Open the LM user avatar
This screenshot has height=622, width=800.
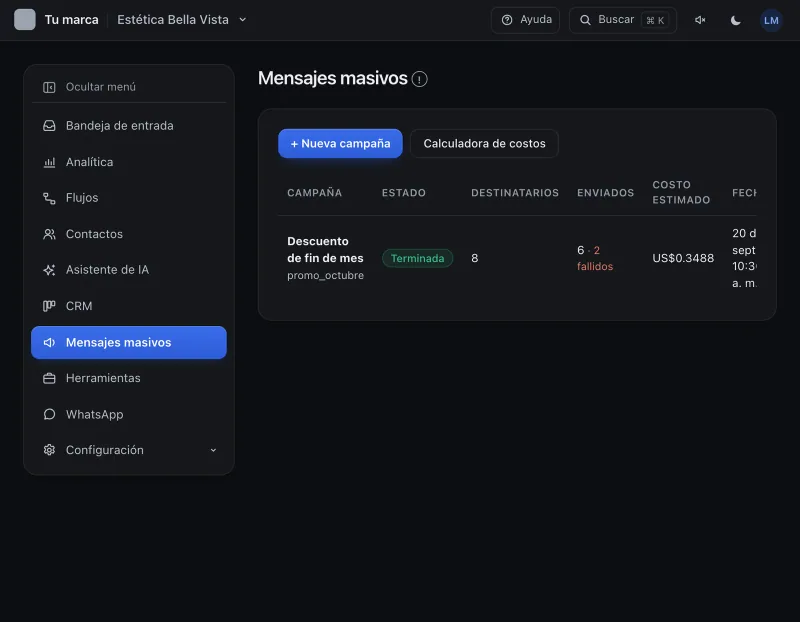(771, 20)
